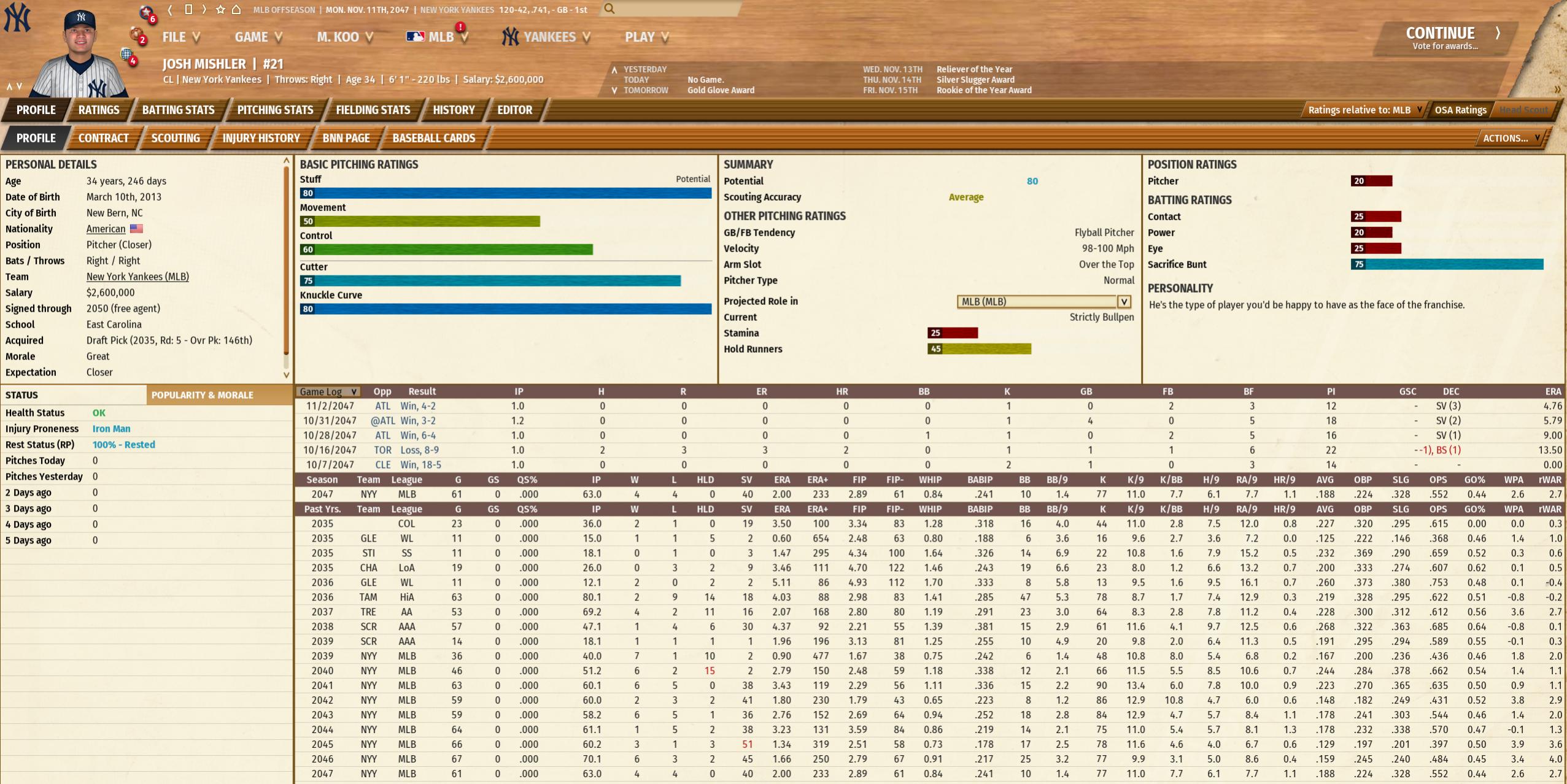Open star badge notifications showing 6
The image size is (1567, 784).
pyautogui.click(x=147, y=13)
